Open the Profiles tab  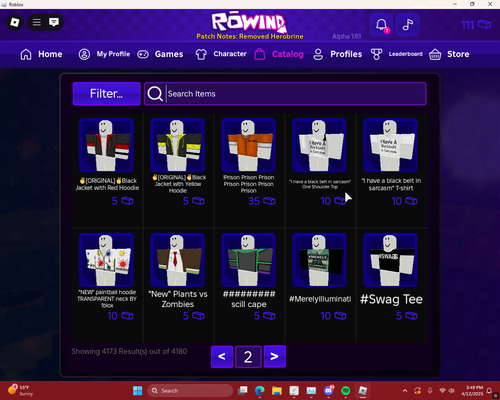pyautogui.click(x=346, y=54)
